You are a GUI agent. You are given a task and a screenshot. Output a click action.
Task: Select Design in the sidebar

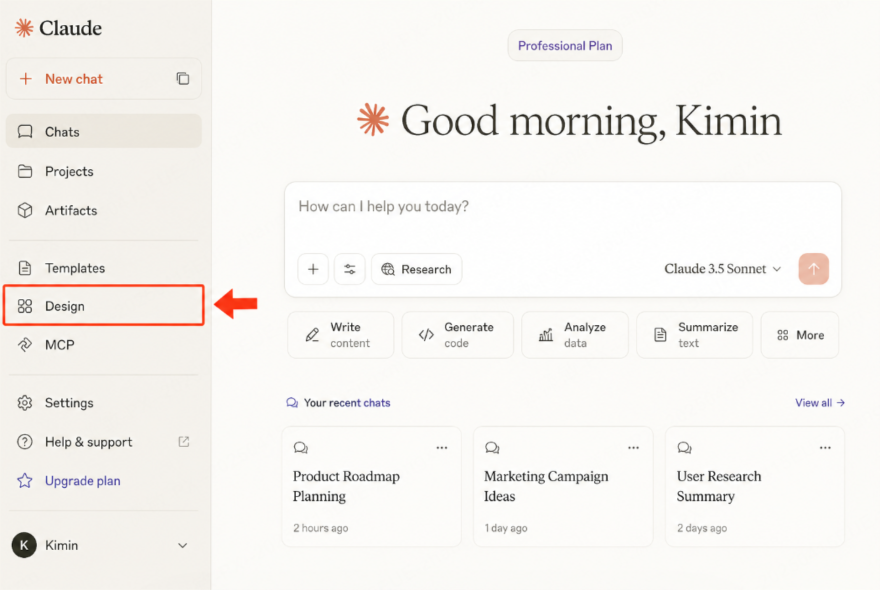[104, 306]
